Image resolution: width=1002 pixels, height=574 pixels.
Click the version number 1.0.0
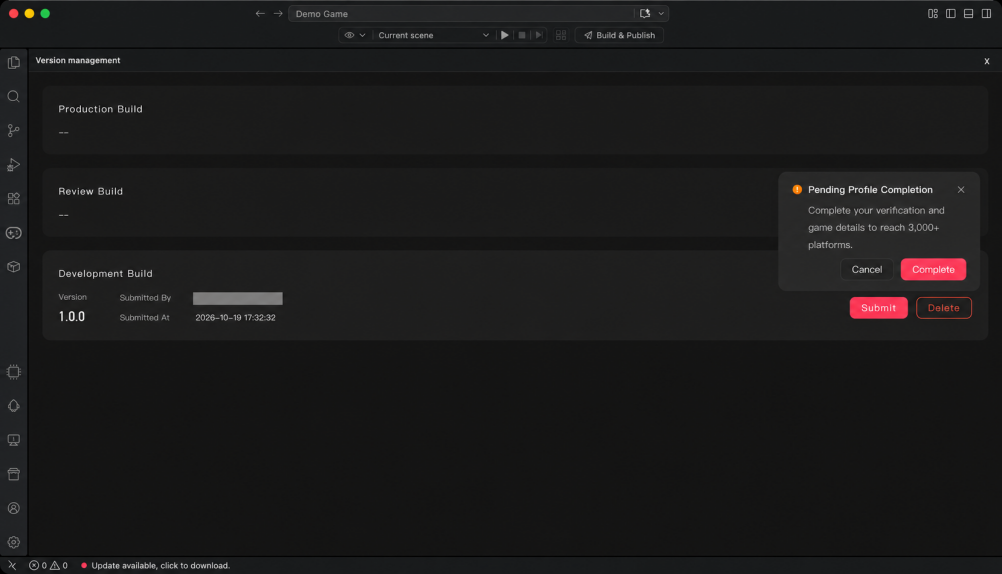(x=72, y=316)
